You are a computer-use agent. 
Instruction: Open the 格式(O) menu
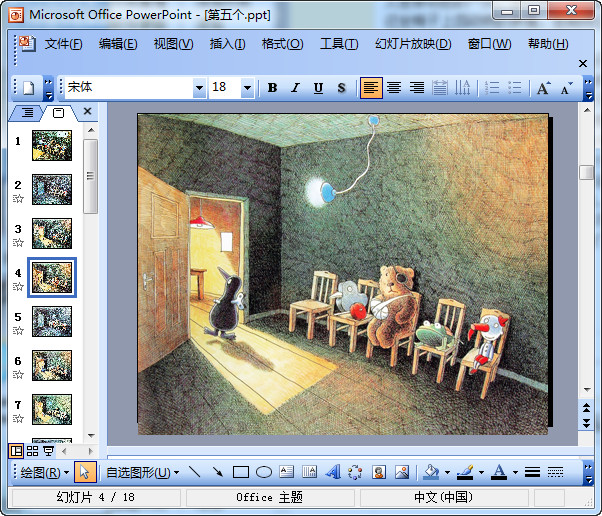click(282, 44)
